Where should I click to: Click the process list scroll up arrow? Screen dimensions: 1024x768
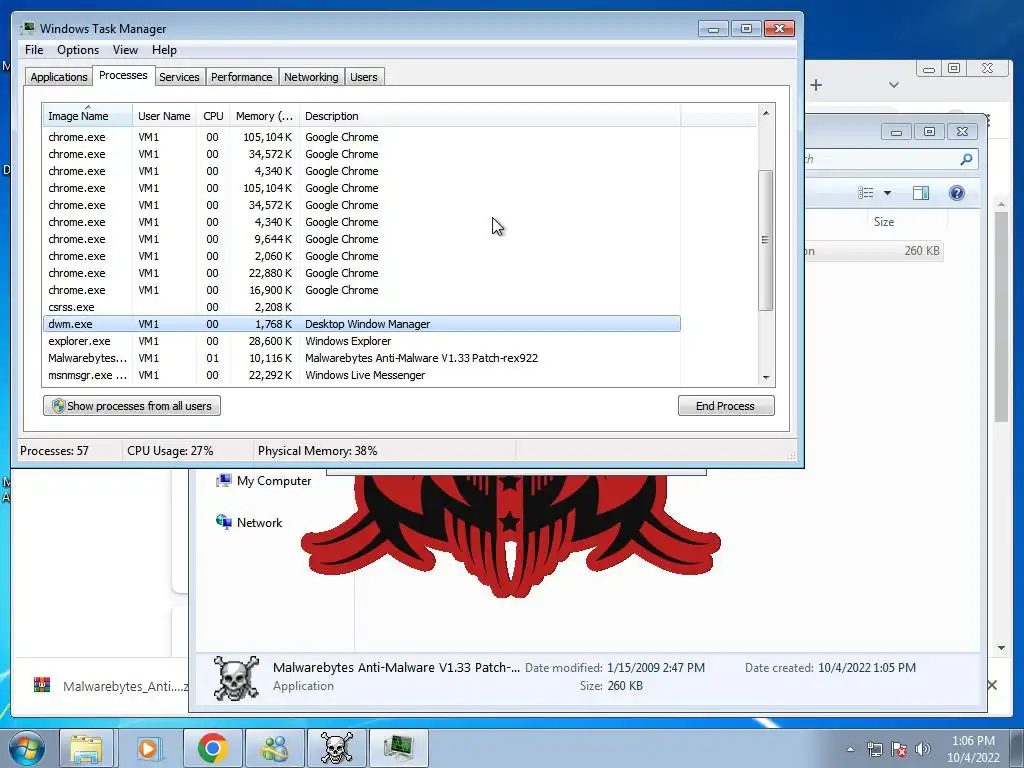point(766,112)
